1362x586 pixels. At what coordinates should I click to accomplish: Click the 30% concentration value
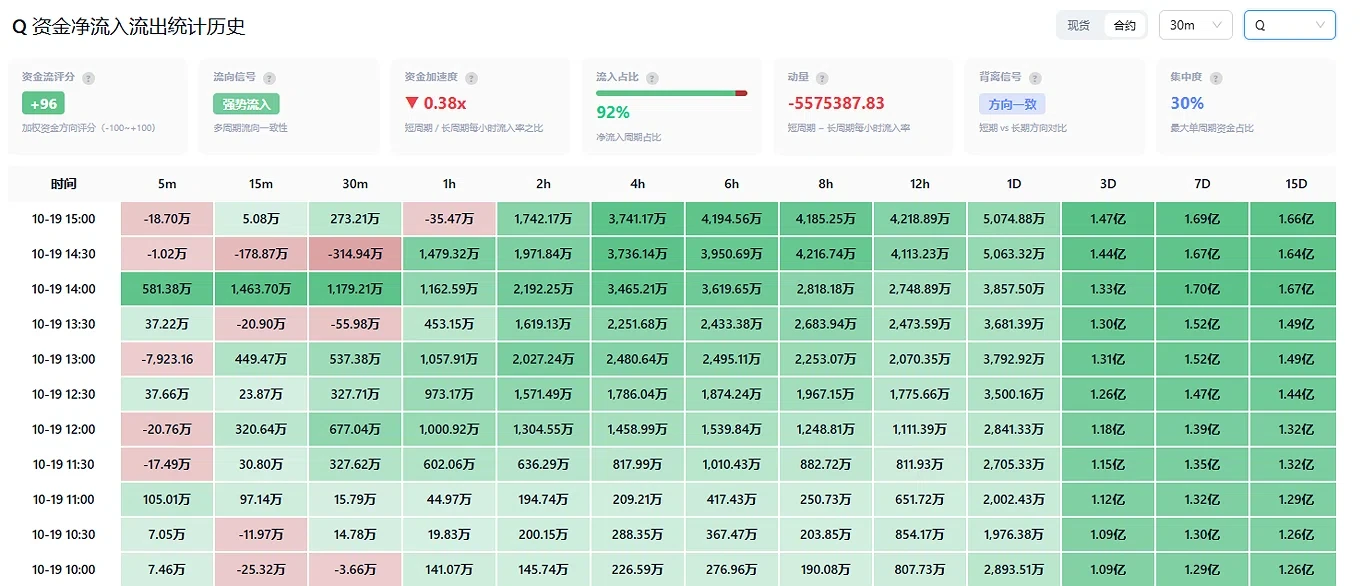click(x=1187, y=103)
